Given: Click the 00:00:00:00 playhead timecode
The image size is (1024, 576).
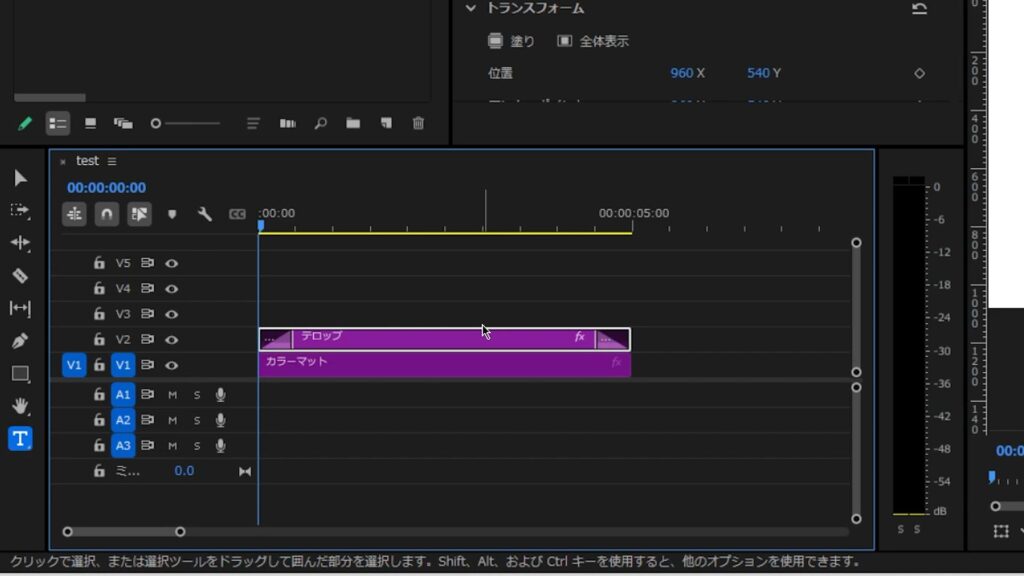Looking at the screenshot, I should 106,187.
